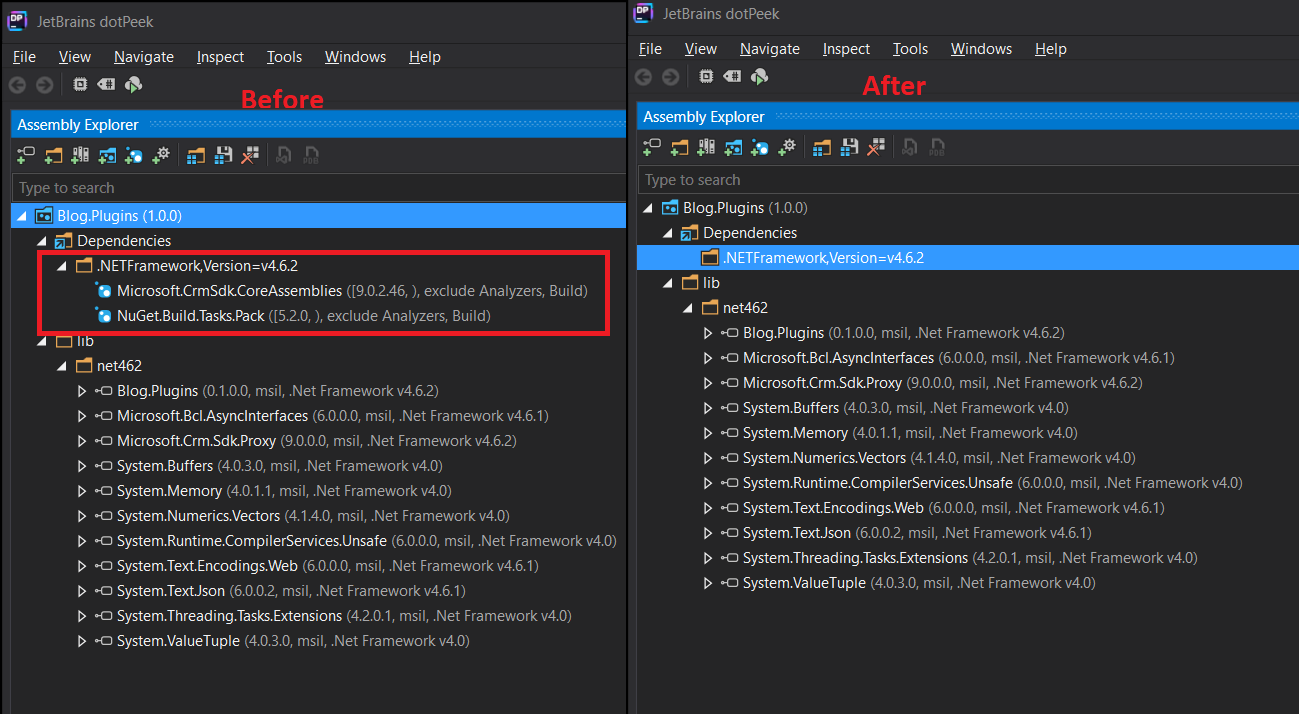Open Windows menu in right window

coord(981,49)
